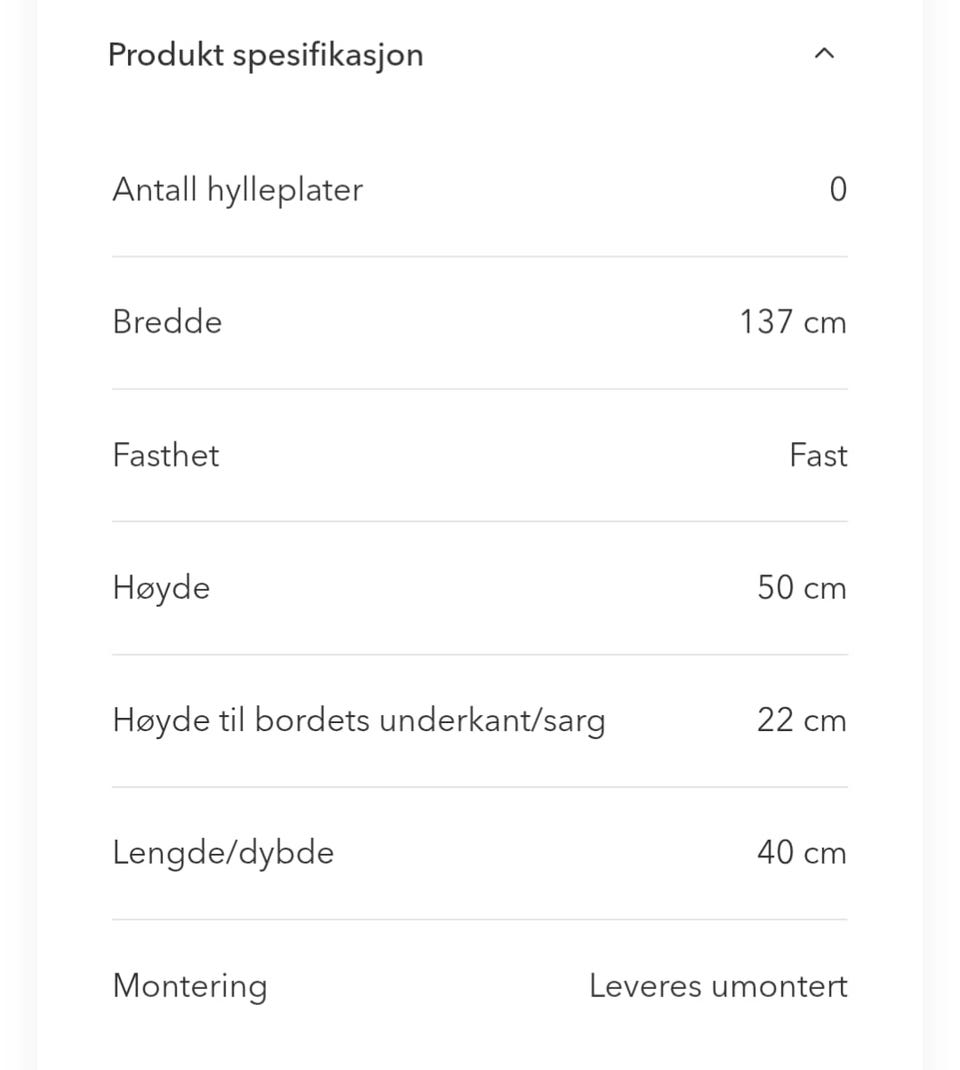Select the standalone Høyde label
Image resolution: width=960 pixels, height=1070 pixels.
[x=161, y=587]
